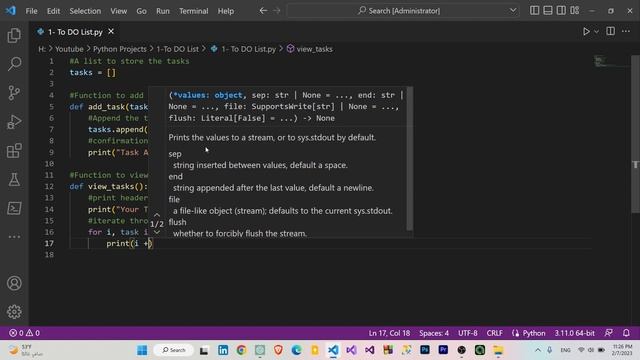Open Brave browser from the taskbar
This screenshot has width=640, height=360.
[278, 350]
